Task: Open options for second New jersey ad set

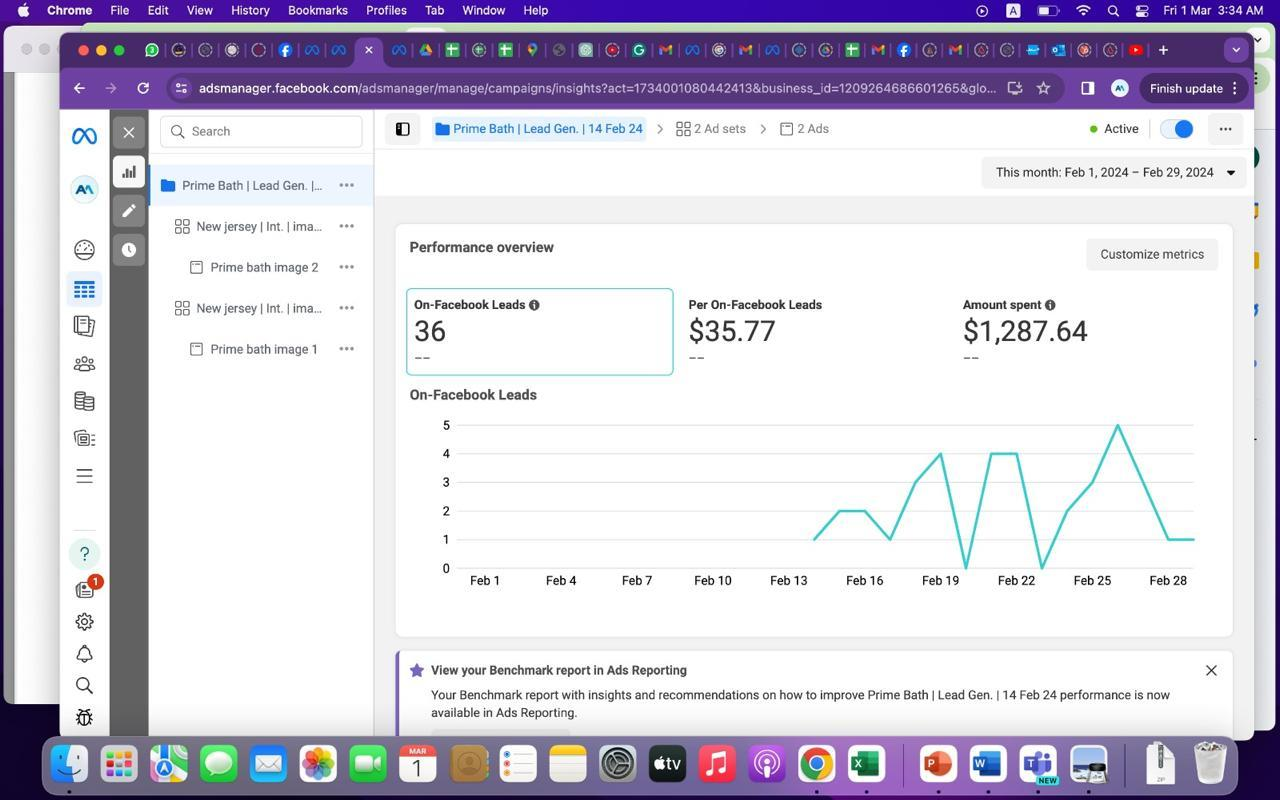Action: coord(346,308)
